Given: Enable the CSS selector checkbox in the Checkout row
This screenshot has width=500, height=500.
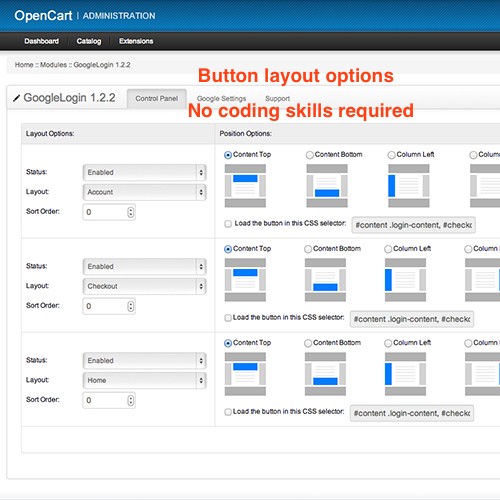Looking at the screenshot, I should point(228,318).
